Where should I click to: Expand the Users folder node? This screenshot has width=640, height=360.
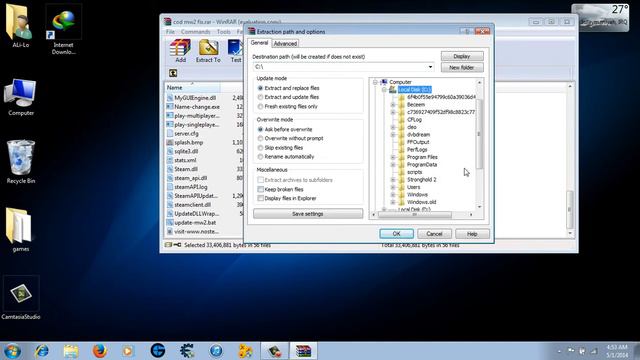(393, 187)
